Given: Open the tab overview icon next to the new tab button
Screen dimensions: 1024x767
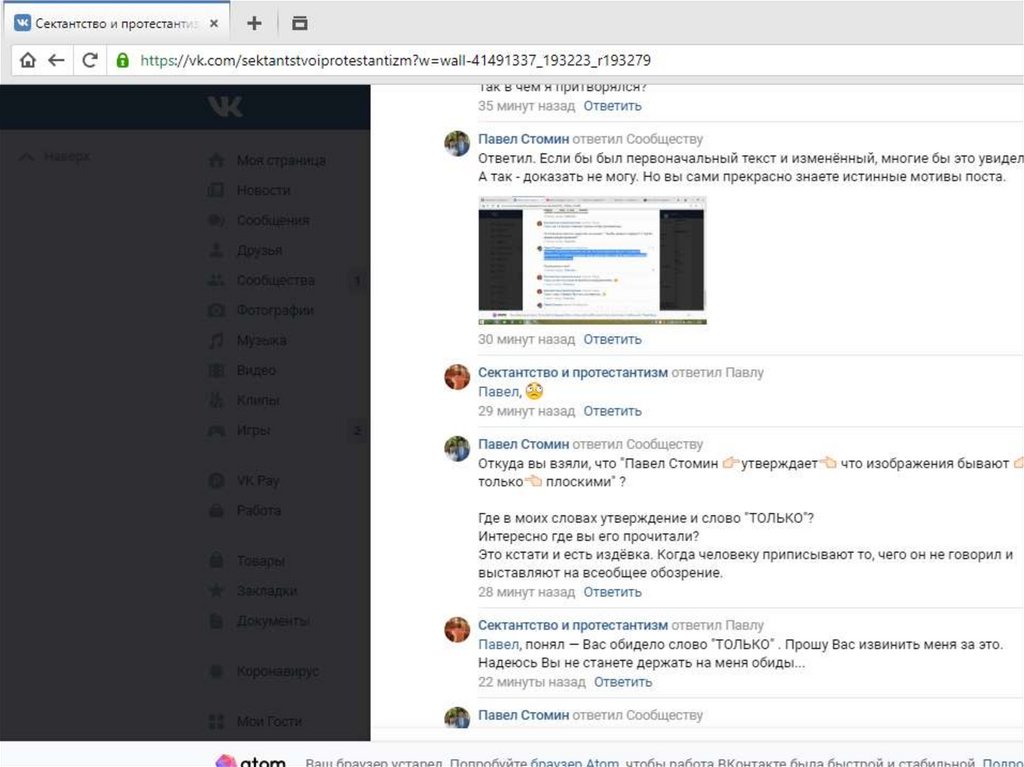Looking at the screenshot, I should 299,23.
